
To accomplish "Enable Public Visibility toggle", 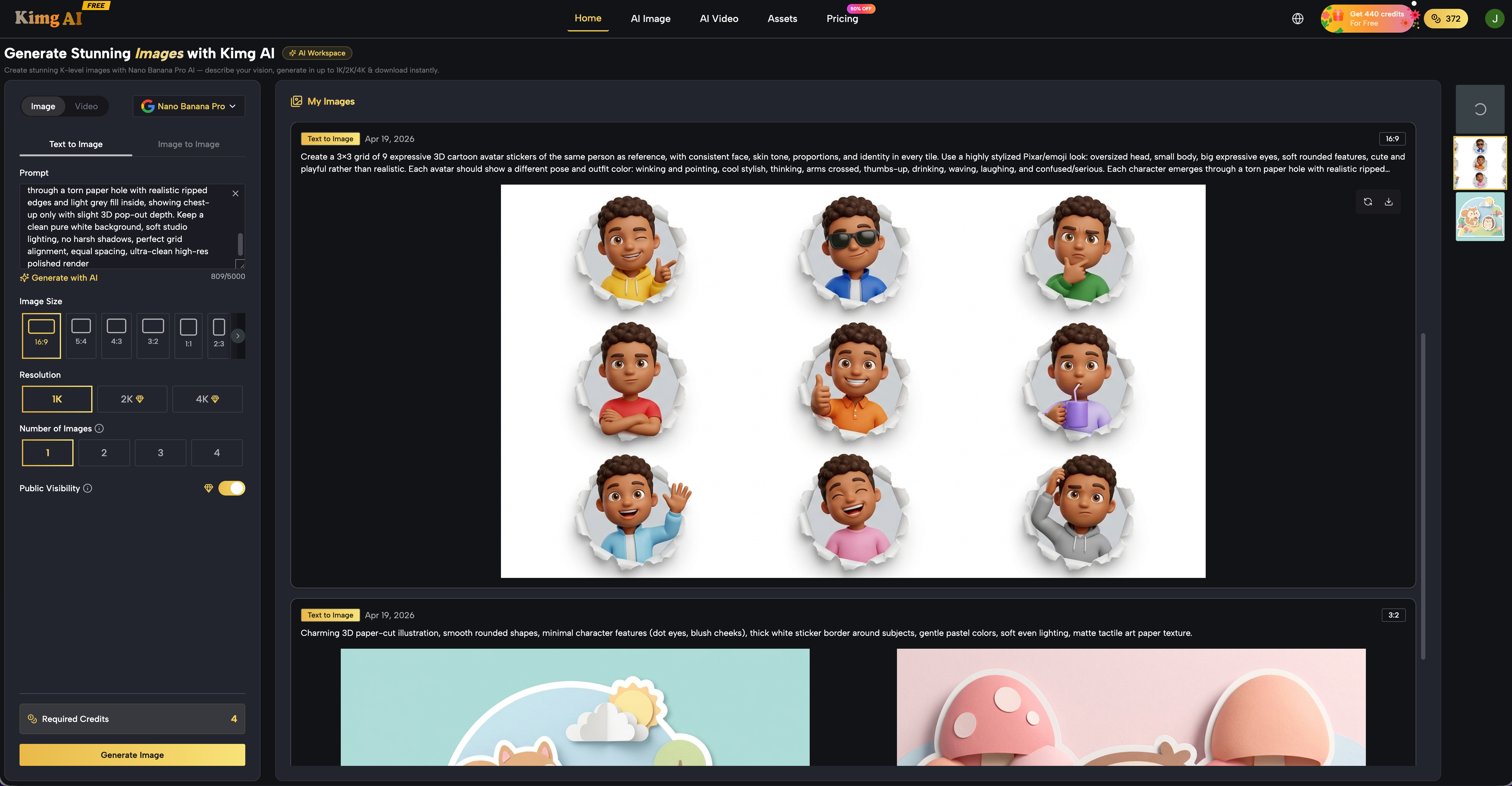I will (232, 488).
